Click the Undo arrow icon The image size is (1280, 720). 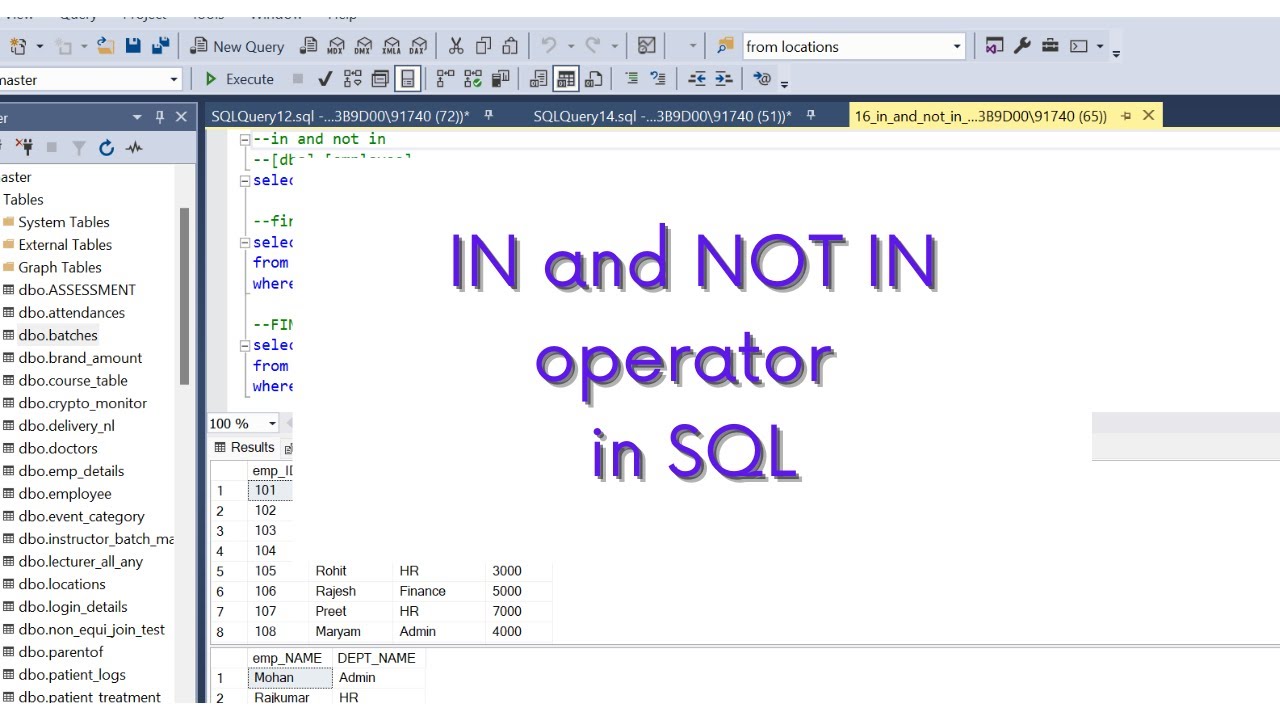(548, 46)
